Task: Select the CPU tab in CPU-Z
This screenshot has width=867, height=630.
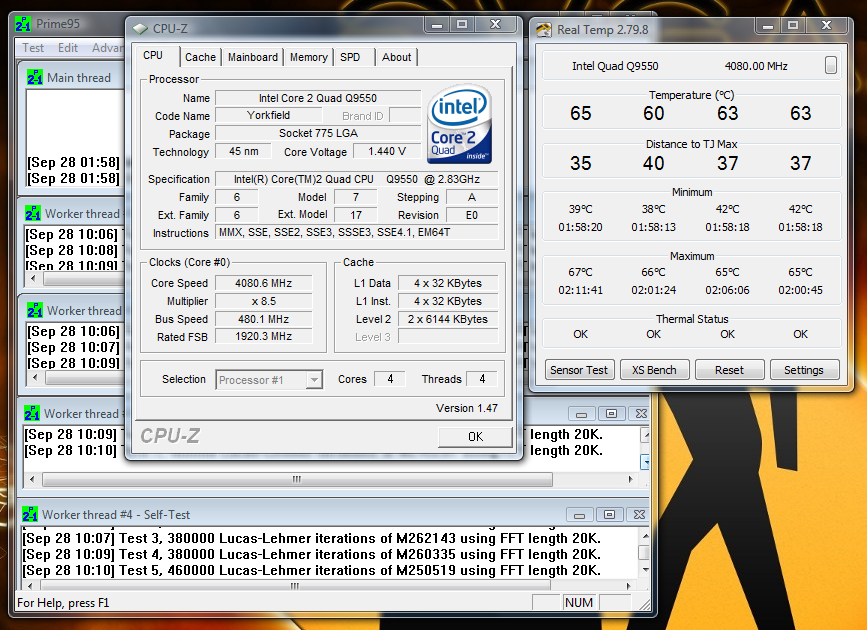Action: coord(153,55)
